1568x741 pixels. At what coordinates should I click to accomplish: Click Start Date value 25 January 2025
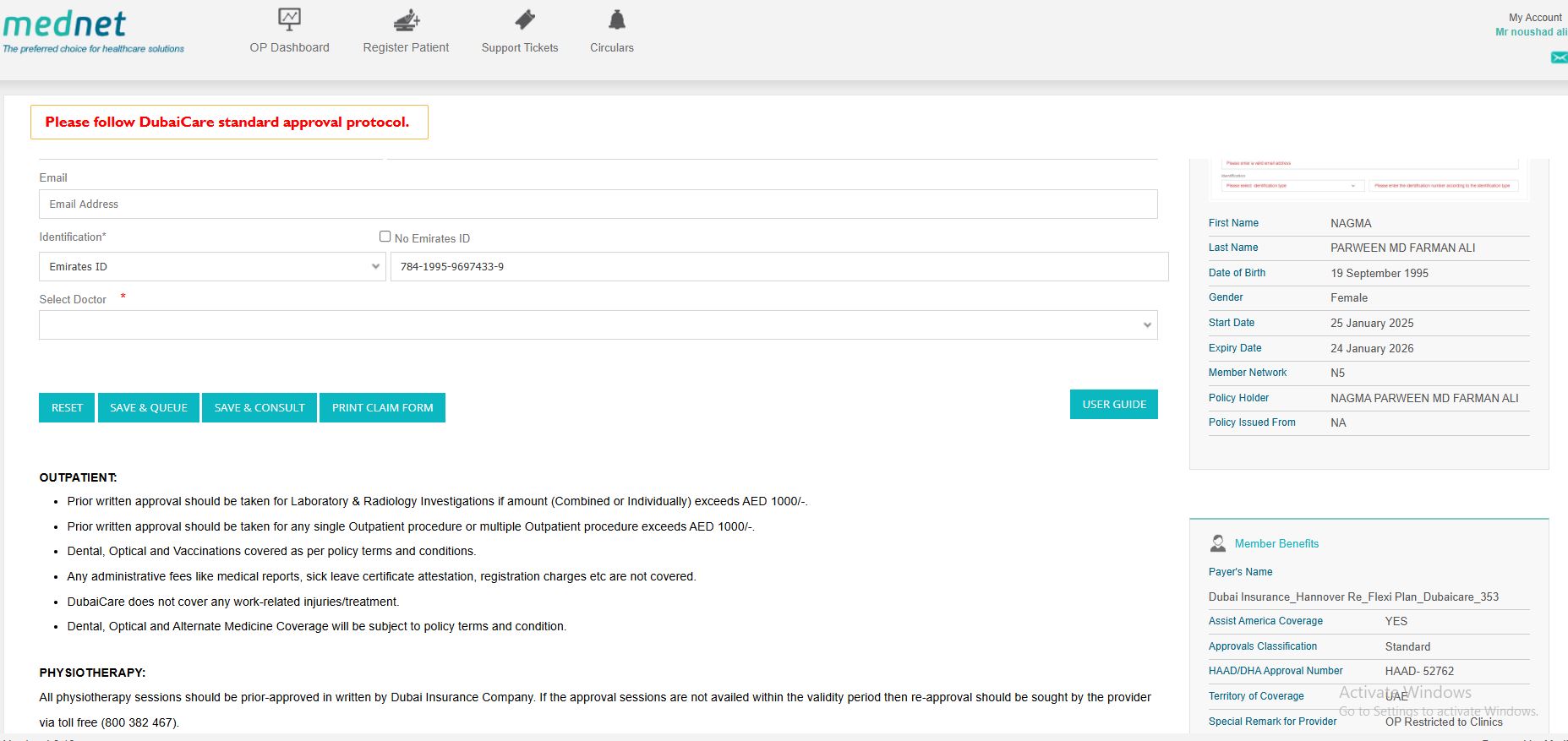coord(1372,323)
